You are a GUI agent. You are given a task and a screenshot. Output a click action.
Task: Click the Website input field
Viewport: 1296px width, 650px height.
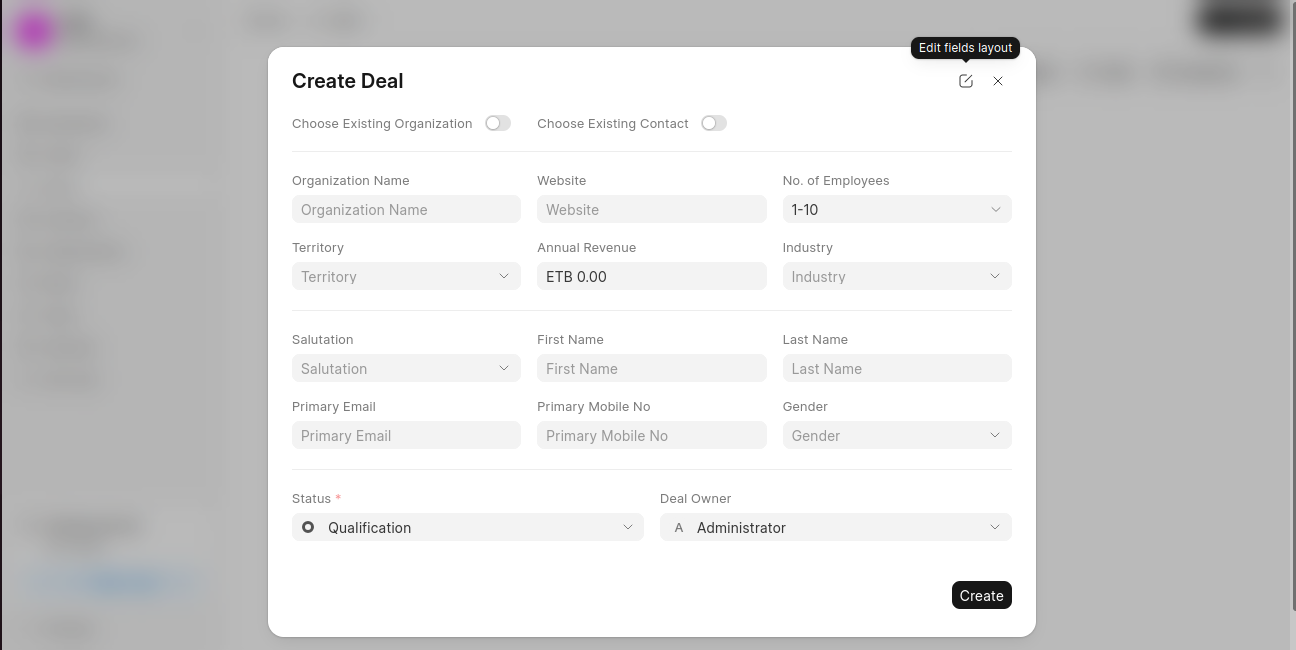[x=651, y=209]
